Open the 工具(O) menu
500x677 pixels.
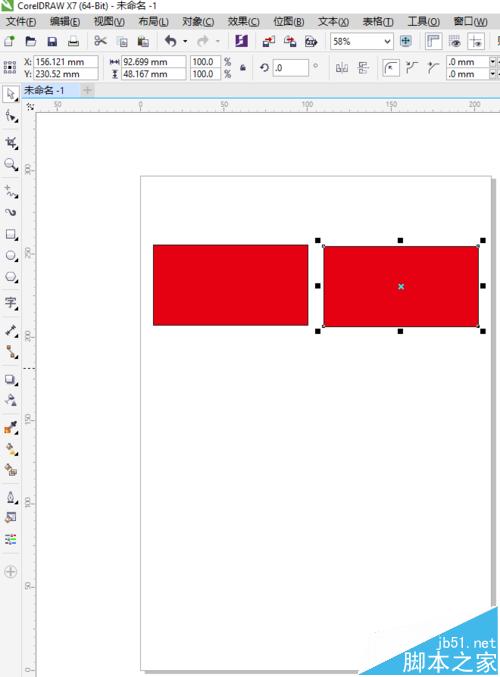coord(424,22)
